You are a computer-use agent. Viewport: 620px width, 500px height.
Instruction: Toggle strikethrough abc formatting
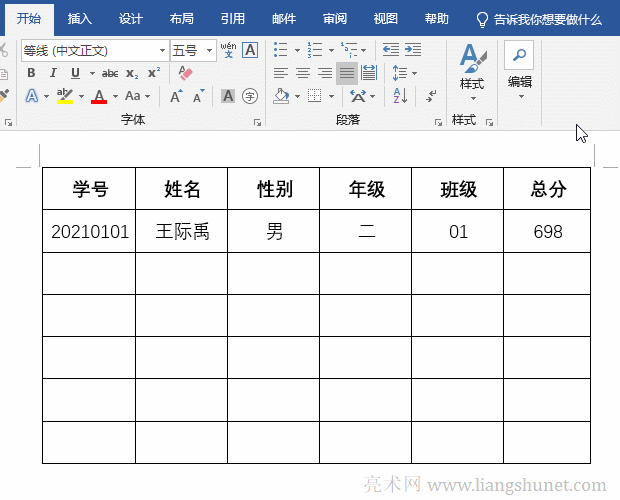[110, 74]
